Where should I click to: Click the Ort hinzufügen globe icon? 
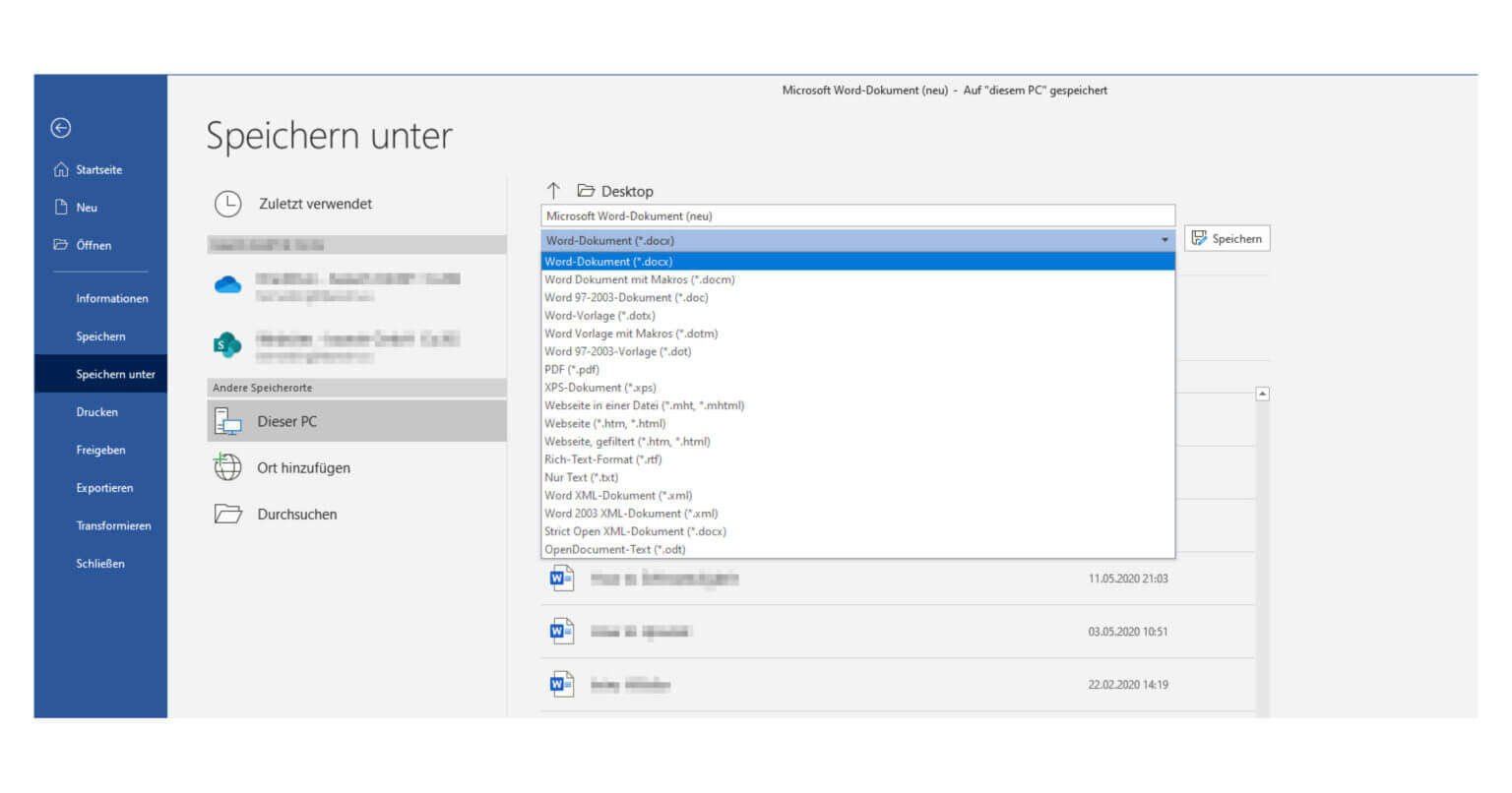click(x=227, y=467)
